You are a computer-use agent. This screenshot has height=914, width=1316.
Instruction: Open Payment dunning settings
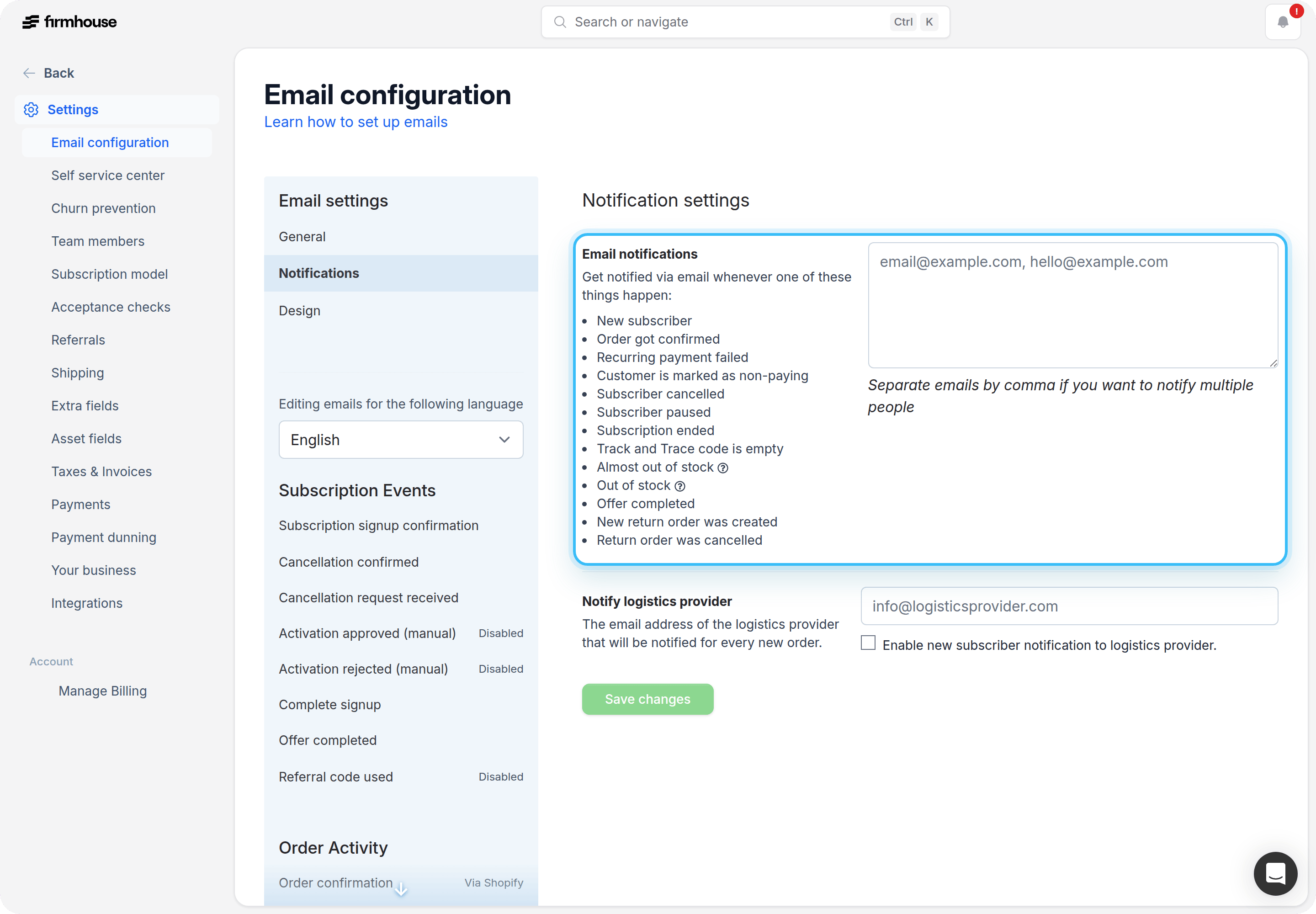pyautogui.click(x=104, y=538)
